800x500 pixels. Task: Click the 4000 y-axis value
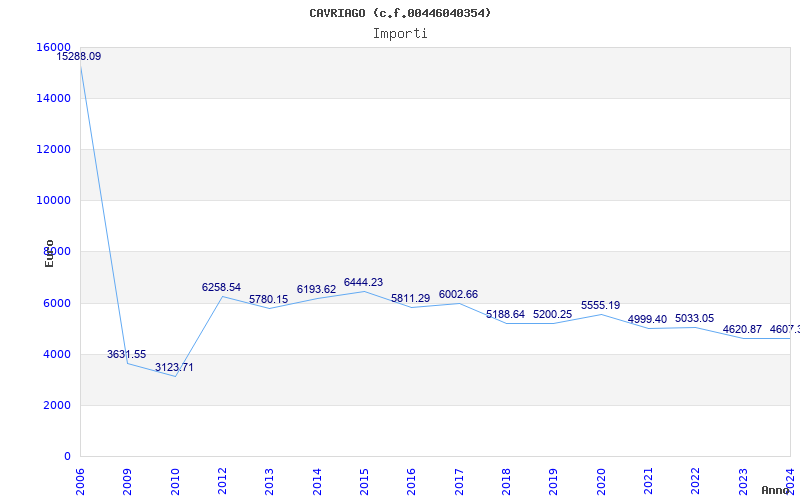[57, 354]
